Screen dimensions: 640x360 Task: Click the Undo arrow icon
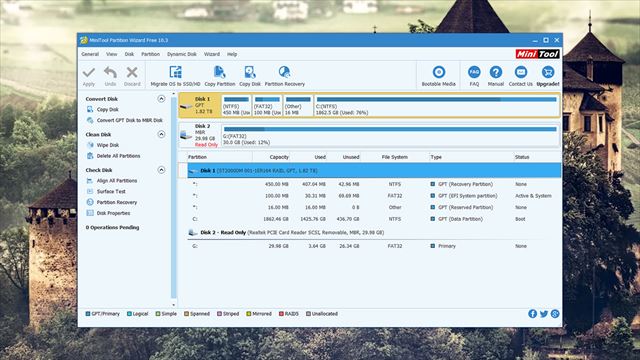coord(110,73)
